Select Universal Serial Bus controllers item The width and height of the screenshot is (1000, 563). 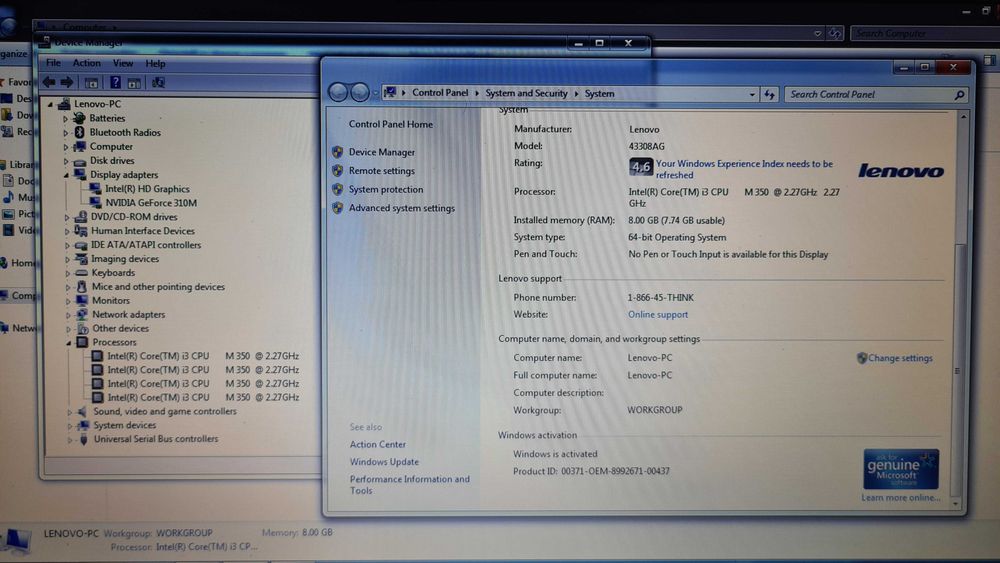pyautogui.click(x=156, y=439)
